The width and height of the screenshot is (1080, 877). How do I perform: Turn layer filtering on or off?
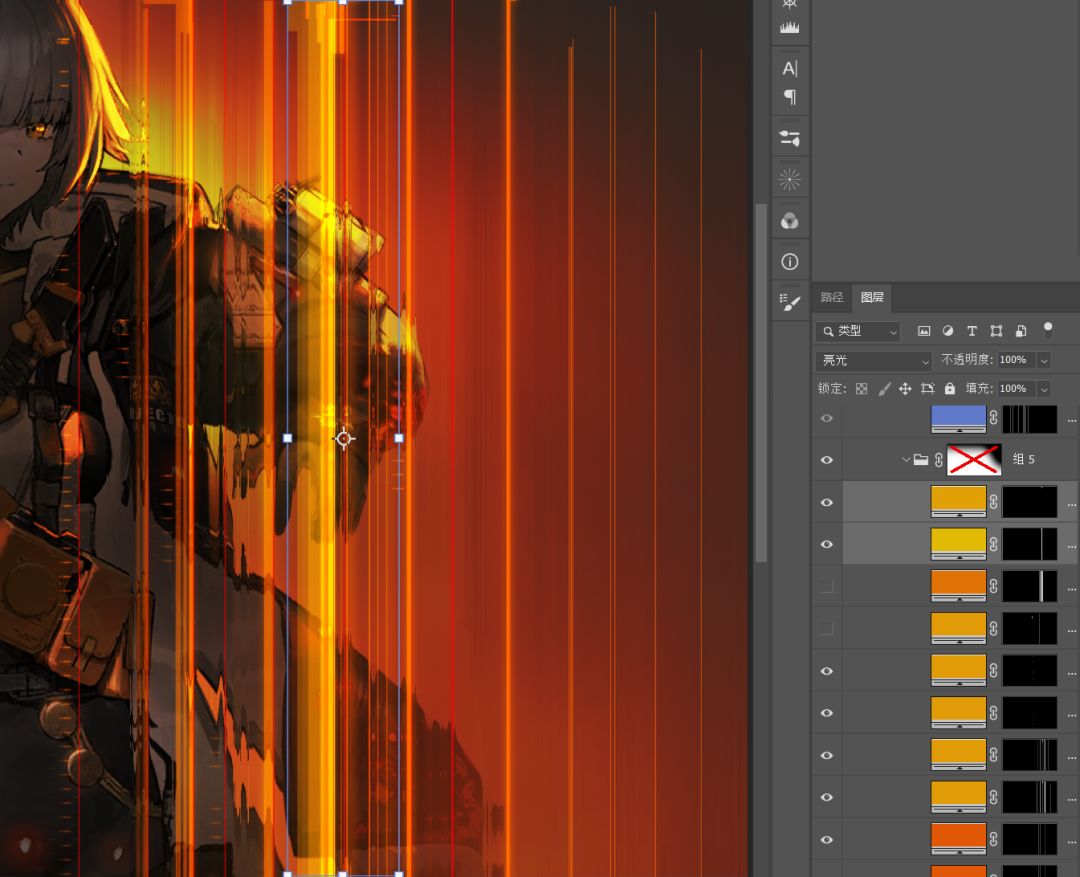pos(1047,329)
